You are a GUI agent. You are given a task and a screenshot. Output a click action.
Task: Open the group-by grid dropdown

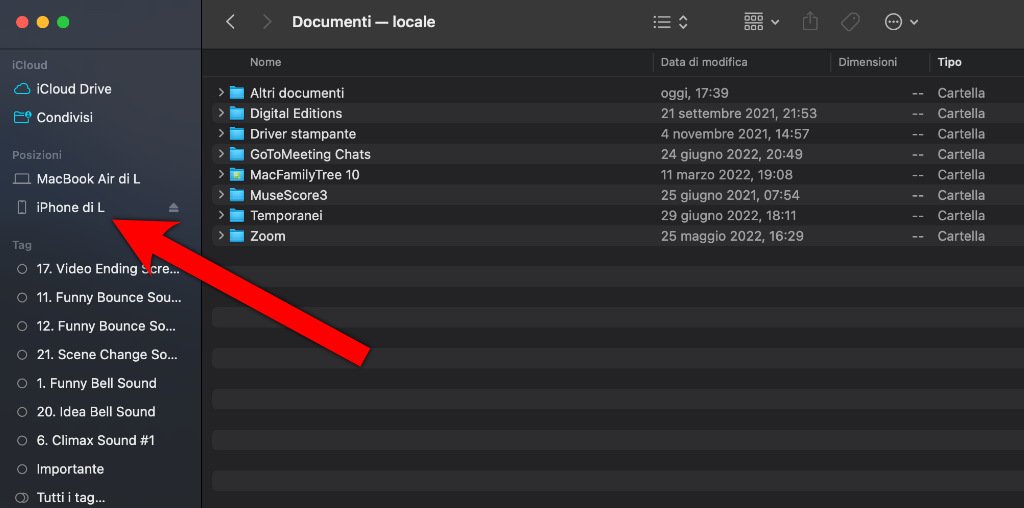click(x=761, y=22)
